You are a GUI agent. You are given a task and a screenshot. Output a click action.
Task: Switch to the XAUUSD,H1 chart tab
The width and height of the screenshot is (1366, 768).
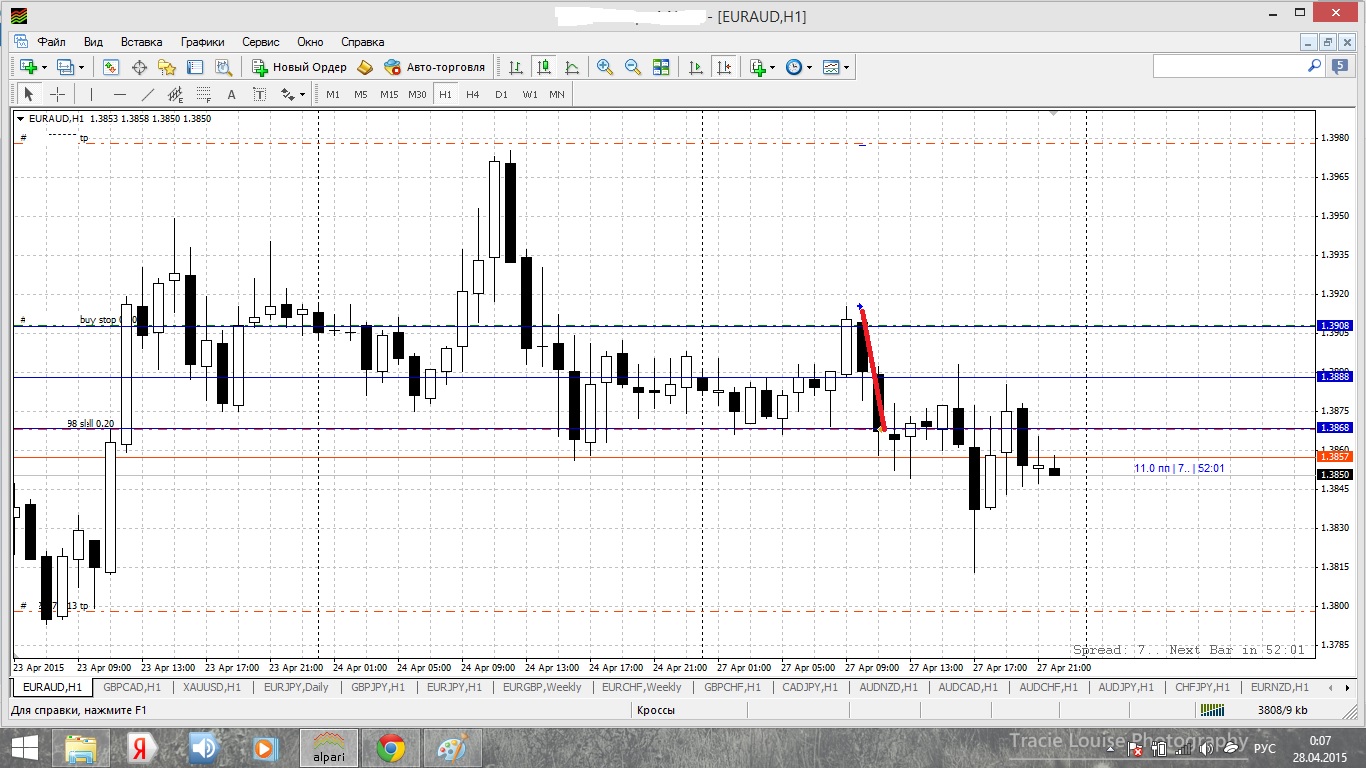pos(211,687)
